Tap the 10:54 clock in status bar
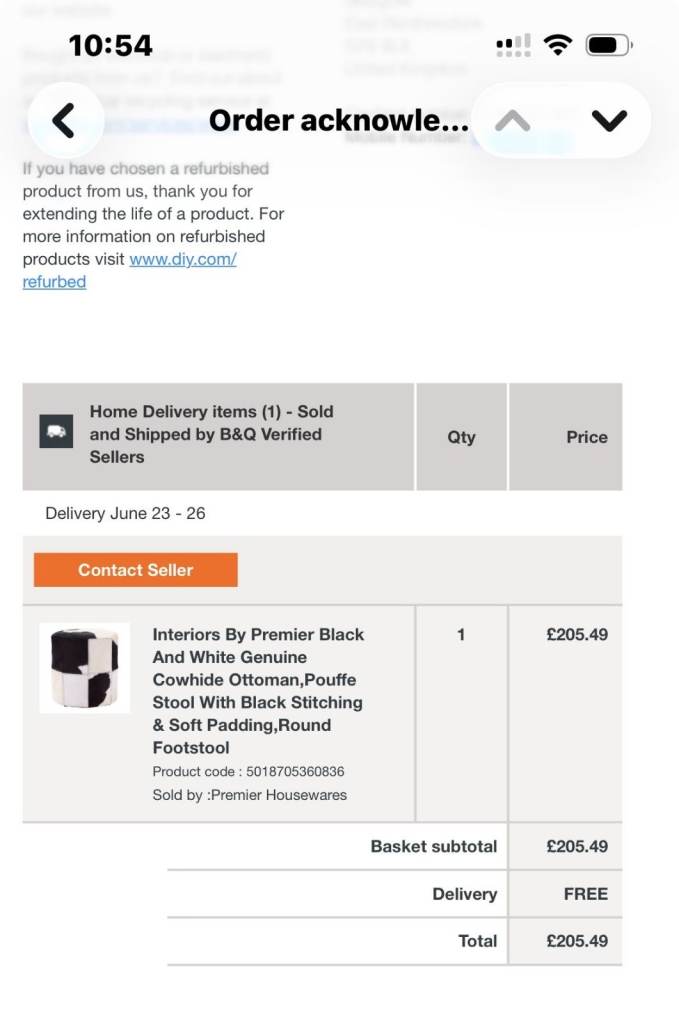The image size is (679, 1024). pos(110,46)
